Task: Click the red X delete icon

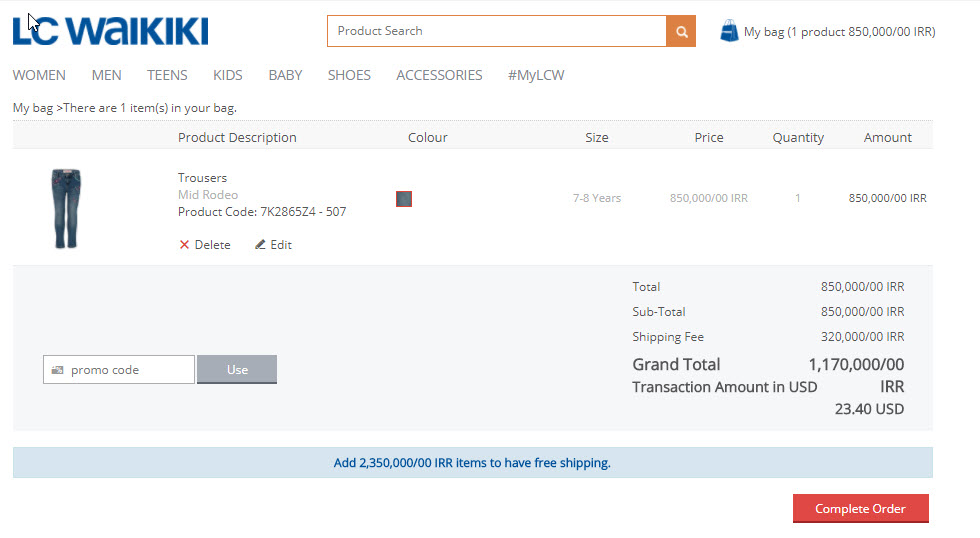Action: pos(184,245)
